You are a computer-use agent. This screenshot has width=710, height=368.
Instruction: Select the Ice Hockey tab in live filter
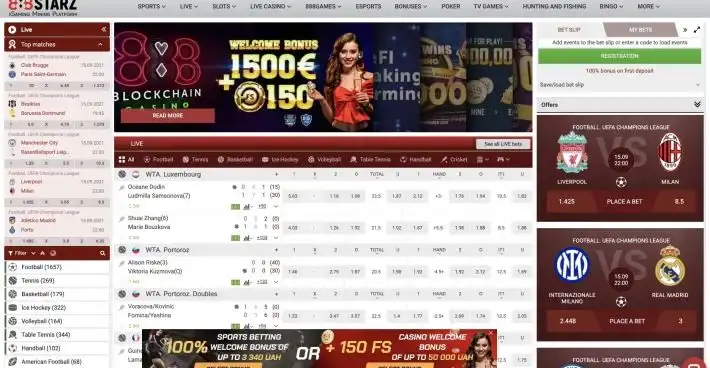coord(280,159)
